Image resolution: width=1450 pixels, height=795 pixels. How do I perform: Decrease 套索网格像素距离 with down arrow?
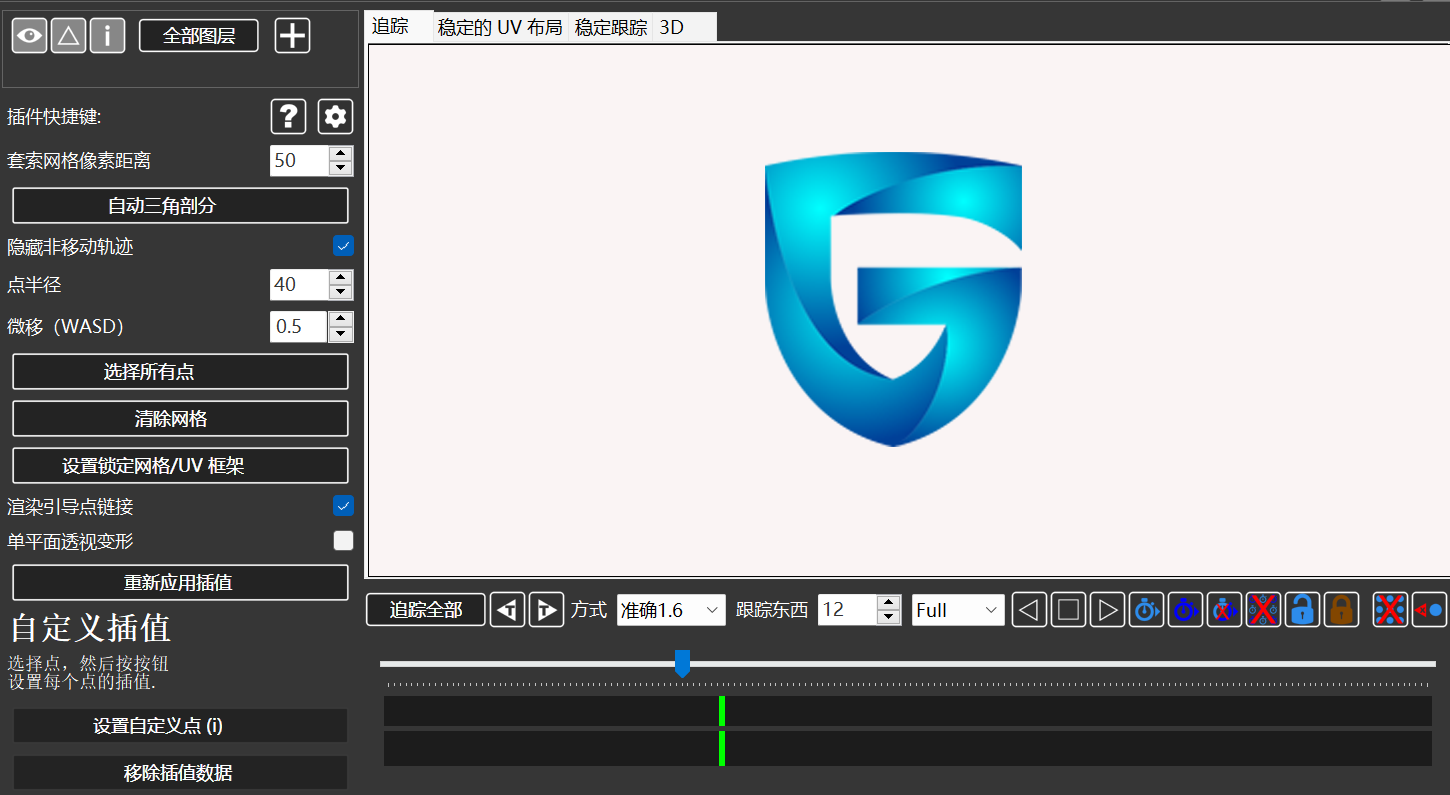[x=341, y=168]
